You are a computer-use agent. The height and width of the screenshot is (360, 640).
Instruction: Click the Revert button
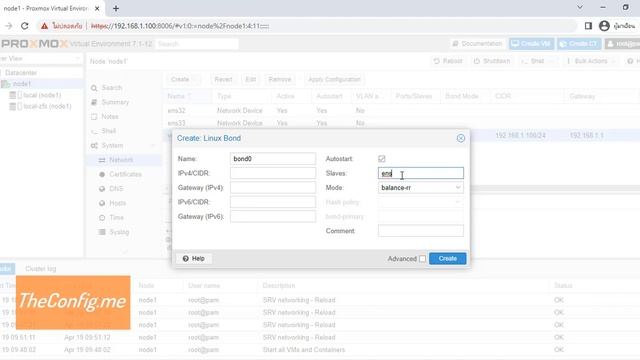coord(223,79)
